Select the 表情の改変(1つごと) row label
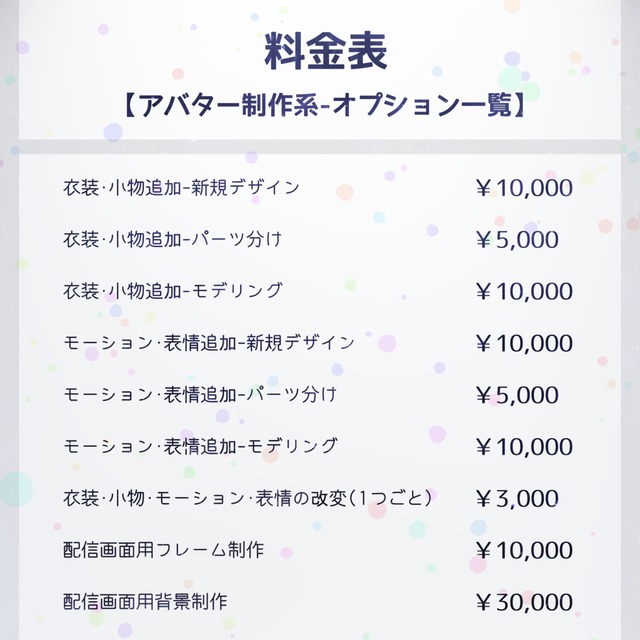This screenshot has height=640, width=640. pyautogui.click(x=247, y=498)
